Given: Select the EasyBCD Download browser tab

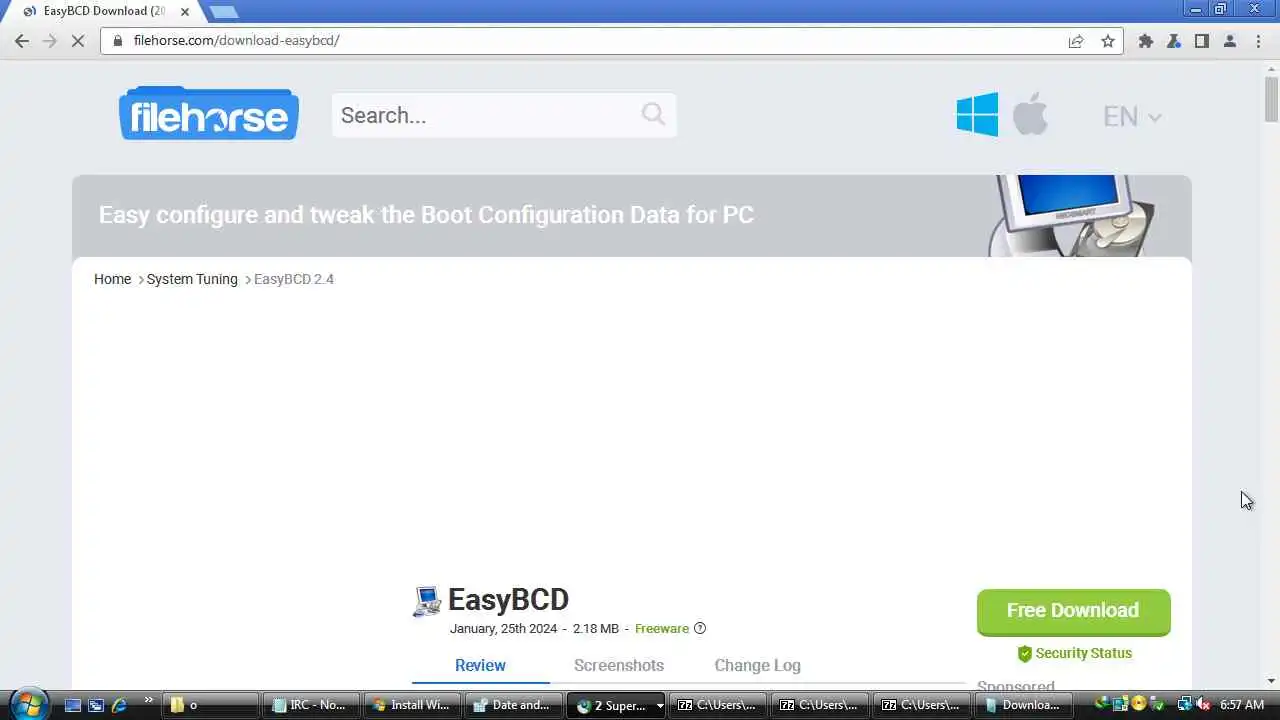Looking at the screenshot, I should click(x=105, y=12).
